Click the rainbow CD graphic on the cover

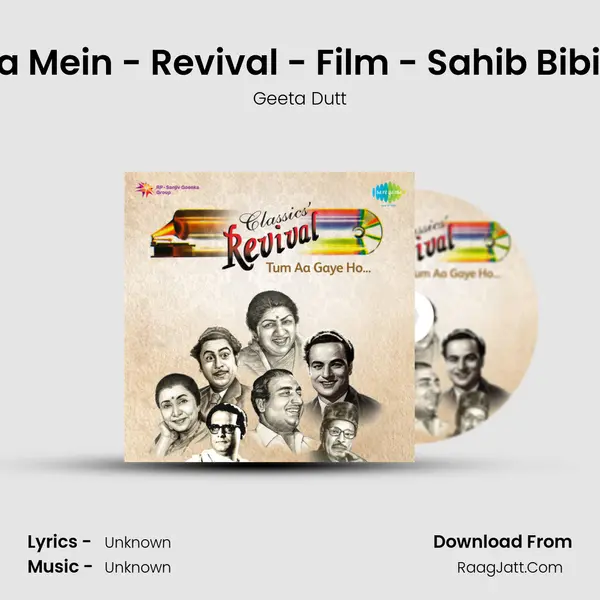tap(348, 232)
